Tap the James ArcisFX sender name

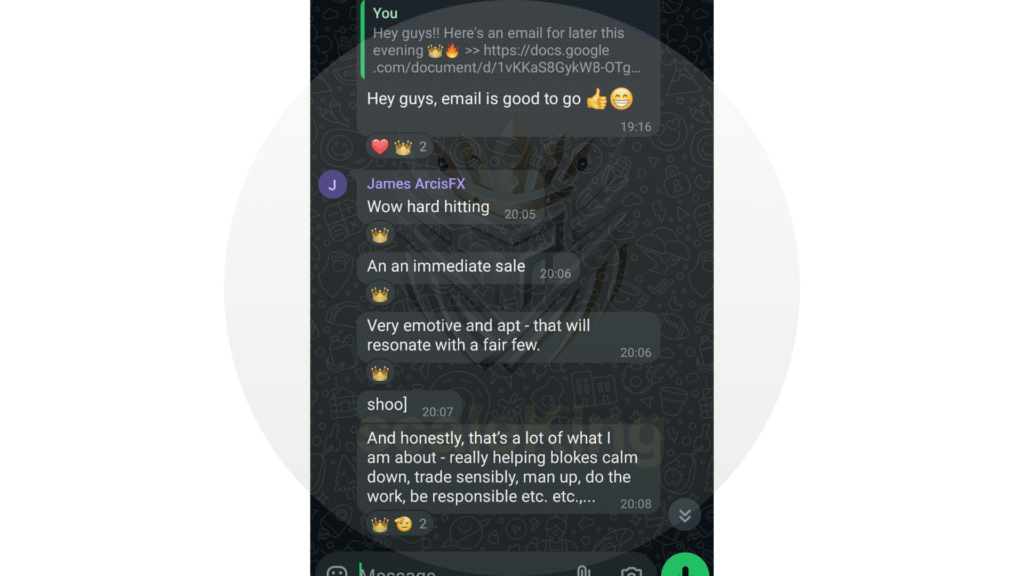[416, 184]
